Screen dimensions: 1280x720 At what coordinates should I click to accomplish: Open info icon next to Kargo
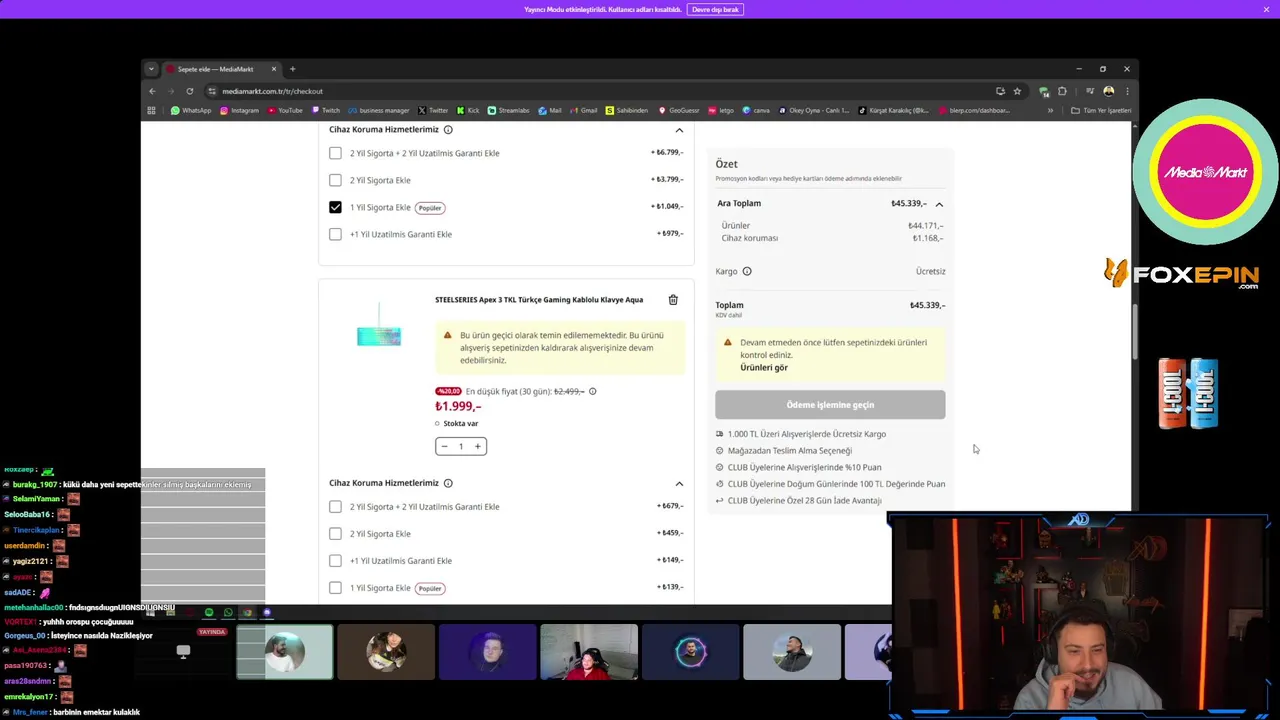747,271
